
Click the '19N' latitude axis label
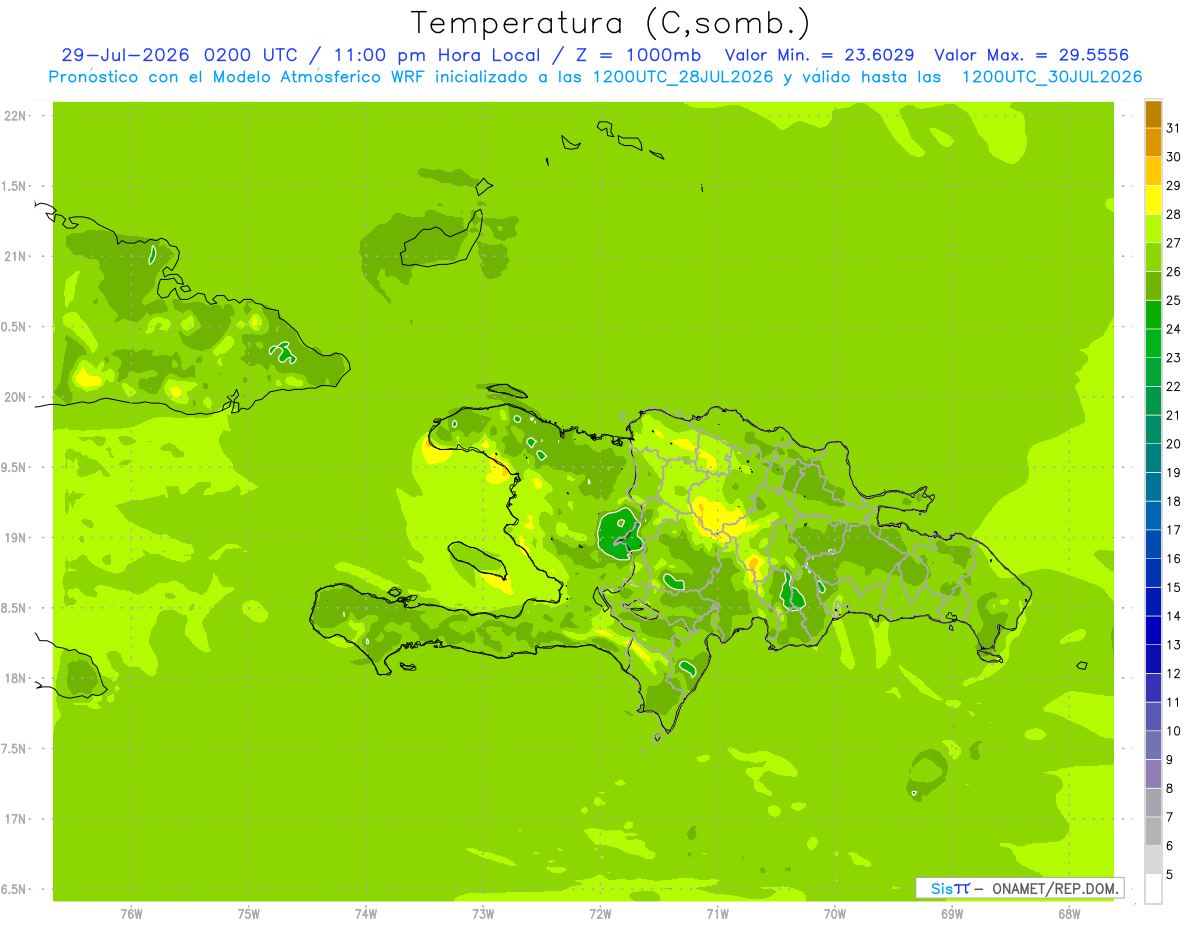[14, 538]
